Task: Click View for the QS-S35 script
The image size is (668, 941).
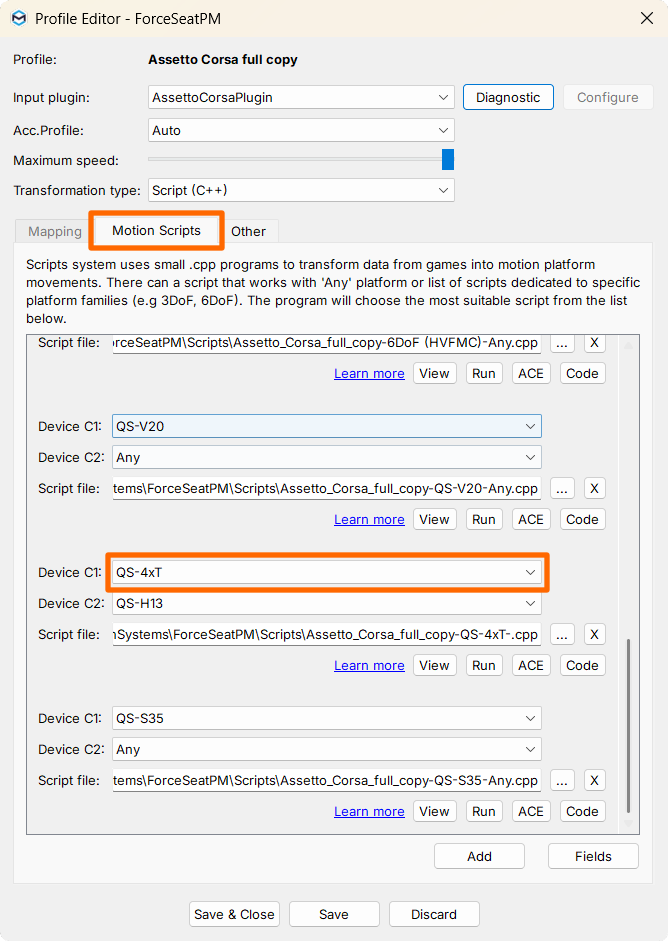Action: click(x=435, y=811)
